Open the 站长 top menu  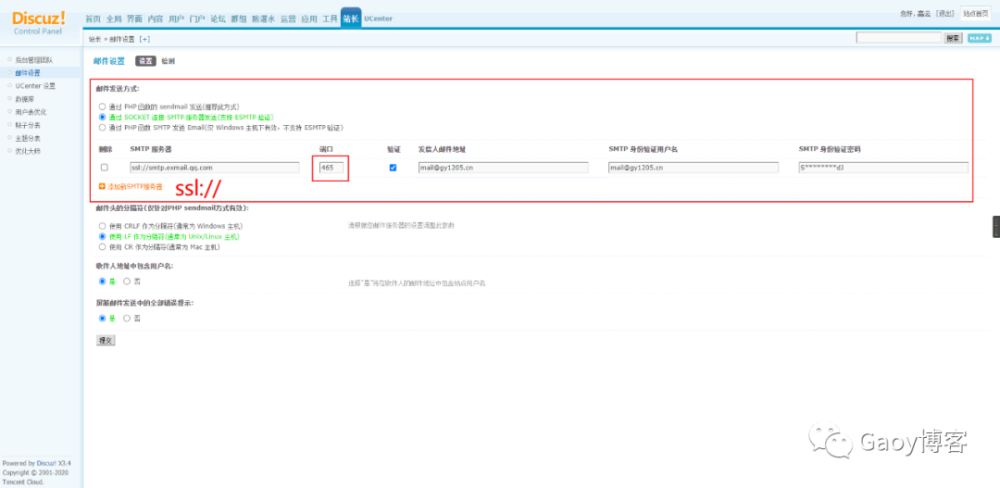351,18
